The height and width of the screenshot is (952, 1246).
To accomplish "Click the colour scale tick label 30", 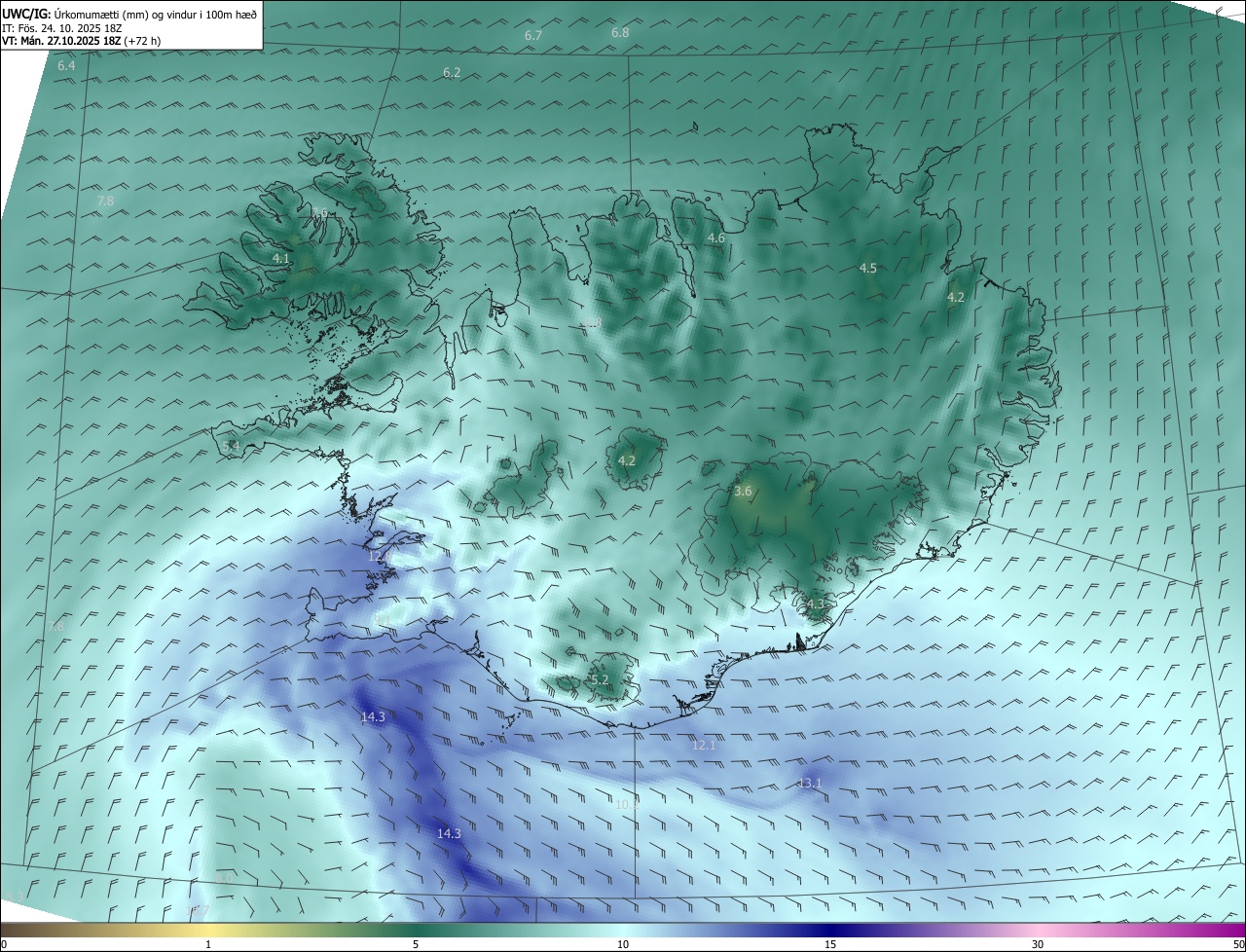I will coord(1038,944).
